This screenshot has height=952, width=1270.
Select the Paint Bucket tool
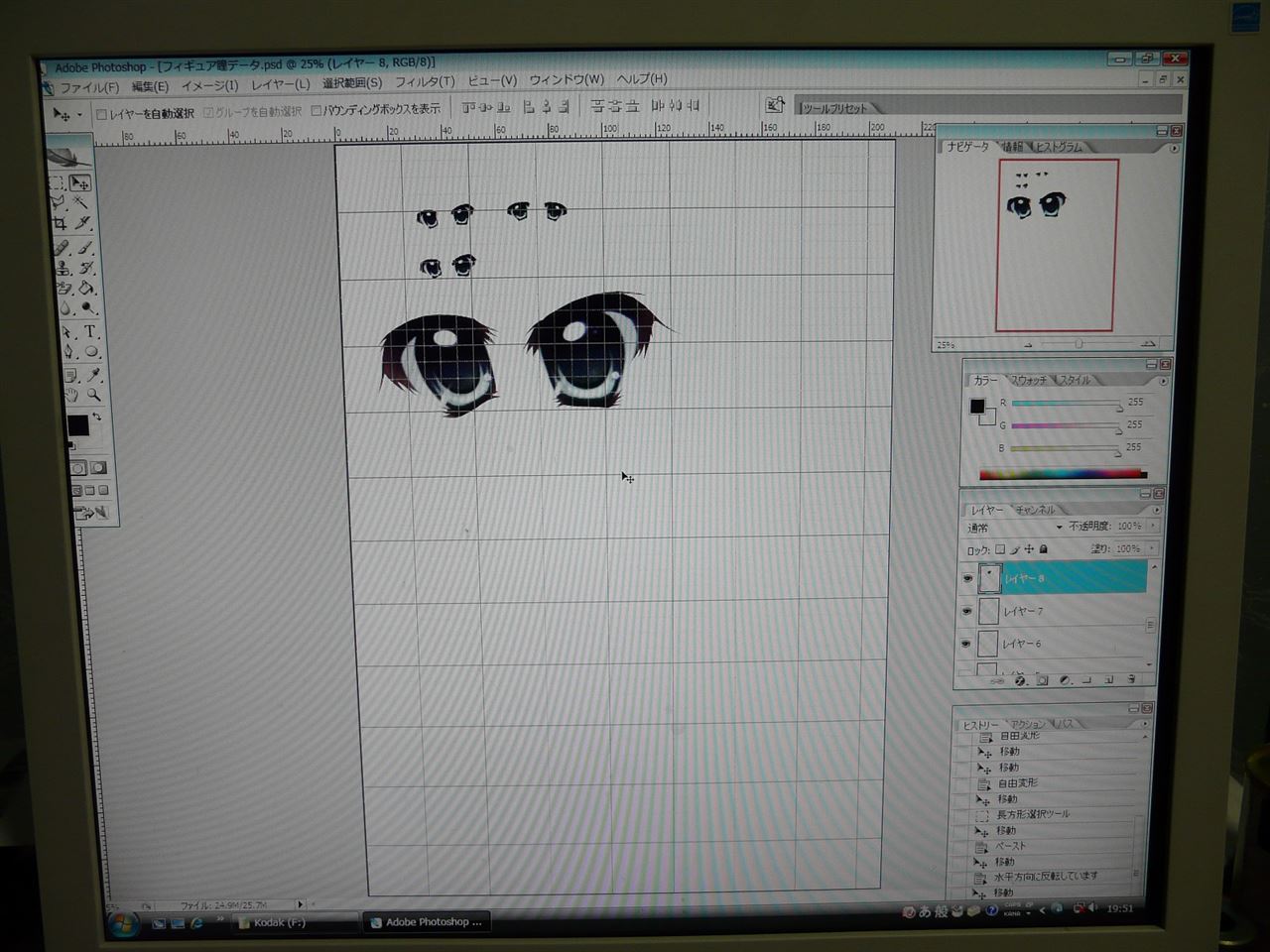click(x=87, y=288)
